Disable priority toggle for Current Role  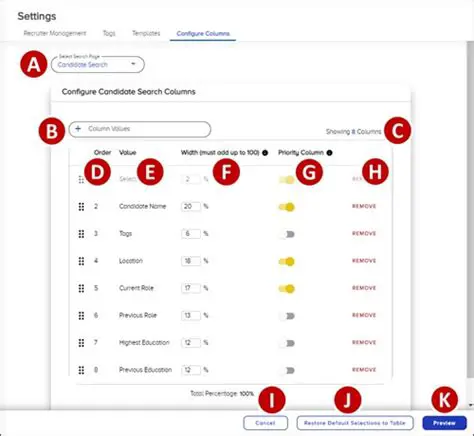tap(287, 289)
